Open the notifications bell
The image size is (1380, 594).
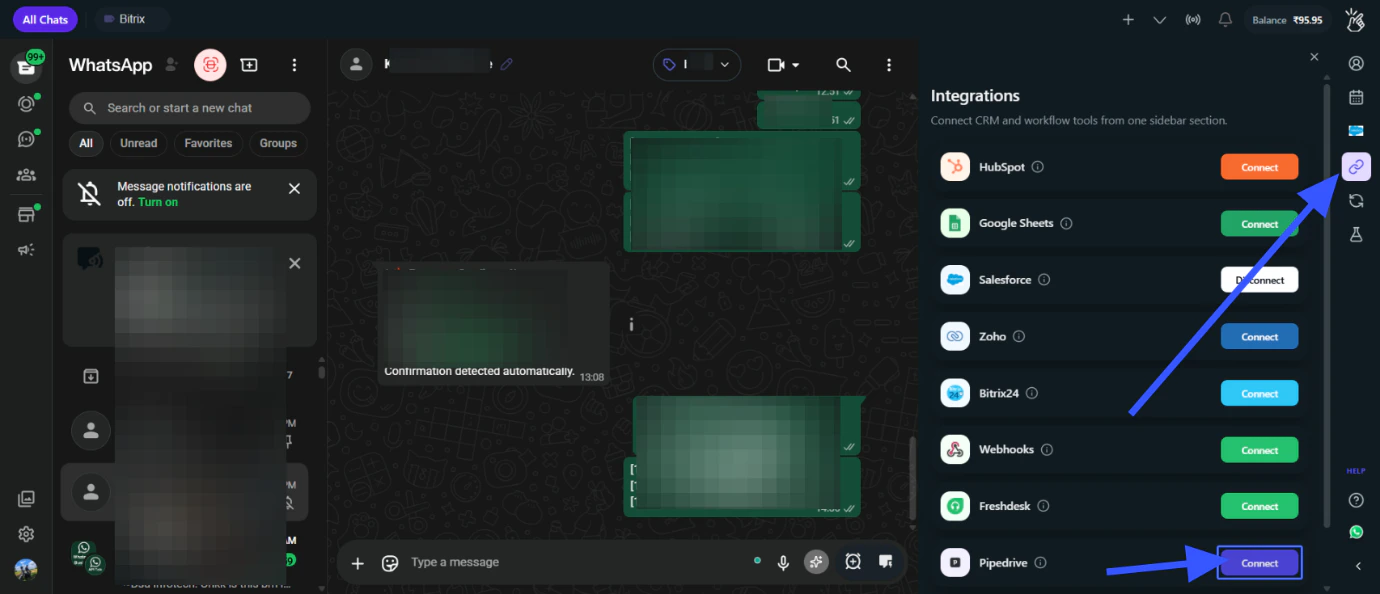[x=1225, y=19]
